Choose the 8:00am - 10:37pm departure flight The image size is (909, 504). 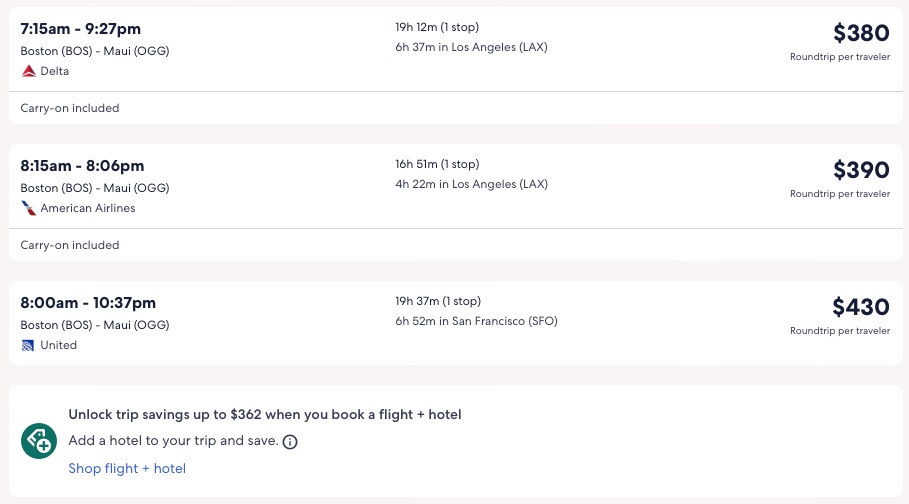click(88, 303)
